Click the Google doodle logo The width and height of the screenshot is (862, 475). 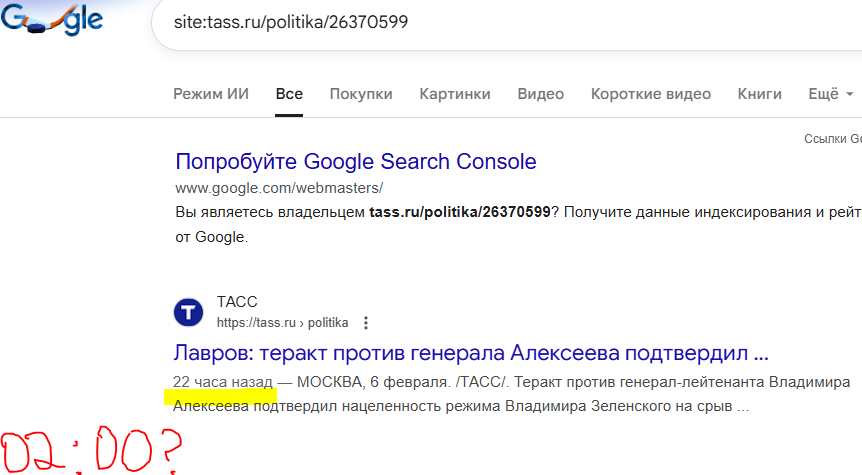tap(52, 19)
